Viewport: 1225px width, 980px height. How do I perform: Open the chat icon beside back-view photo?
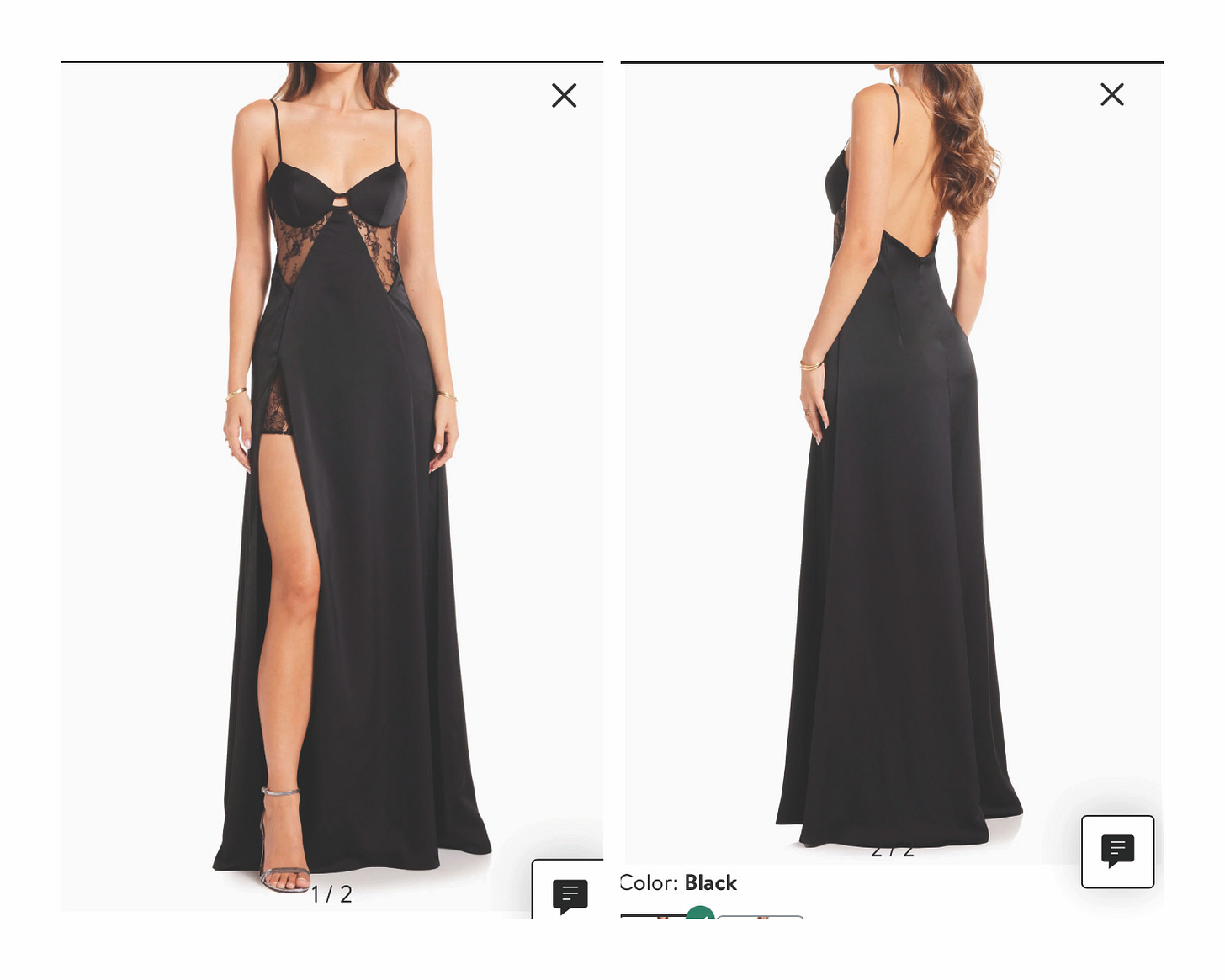1117,851
